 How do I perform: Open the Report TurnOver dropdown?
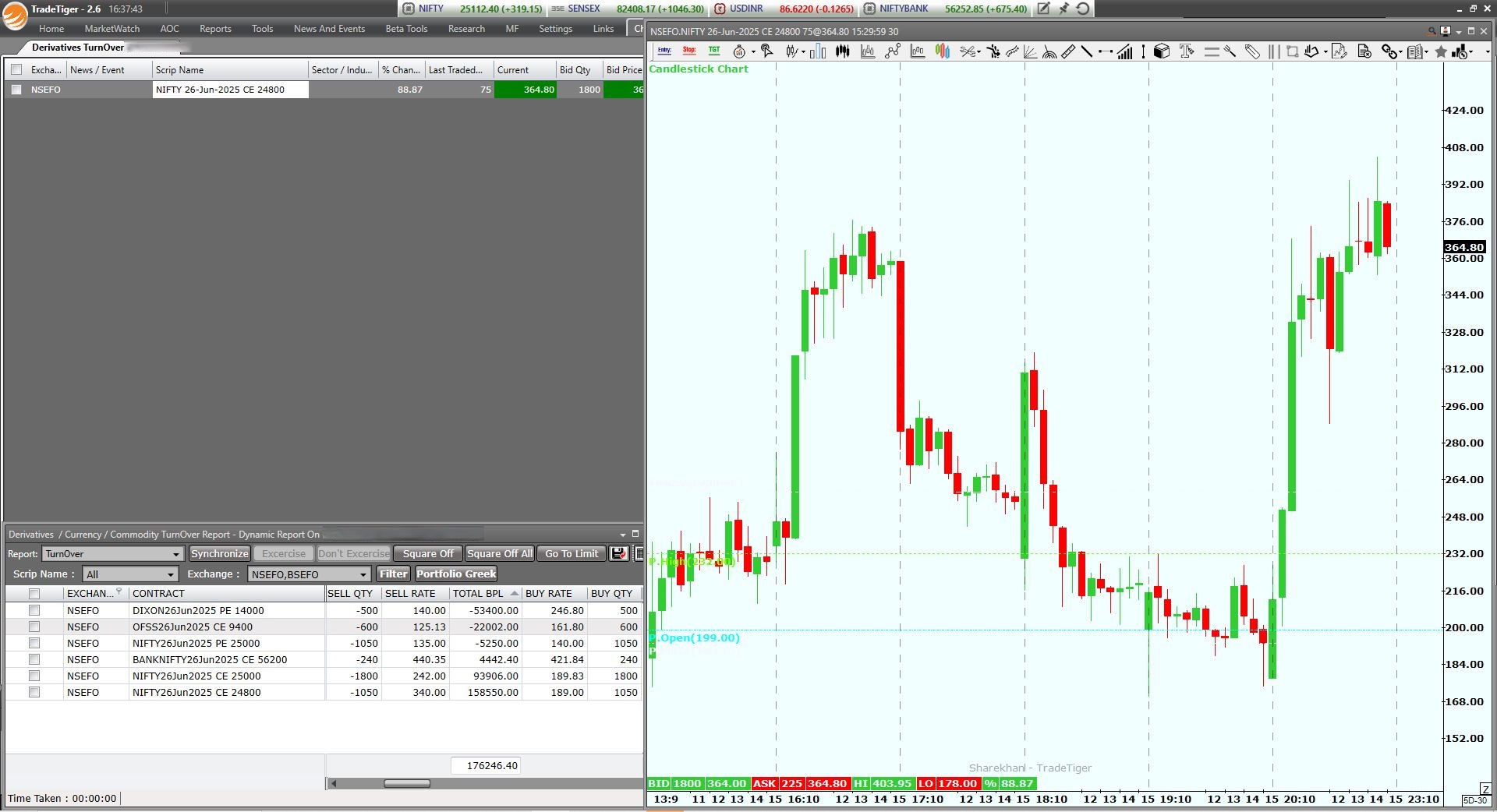pyautogui.click(x=113, y=554)
